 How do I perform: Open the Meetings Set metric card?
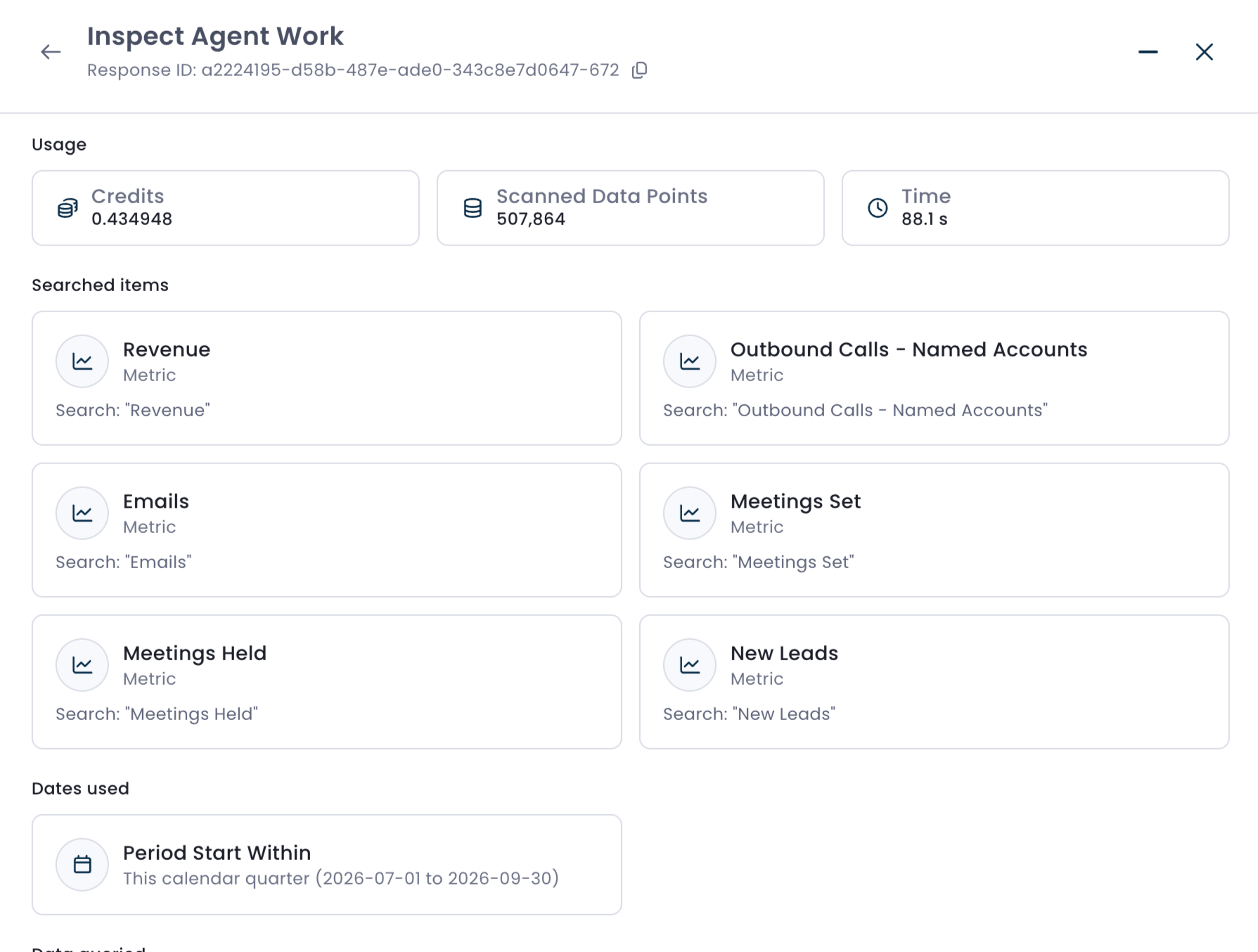coord(934,530)
